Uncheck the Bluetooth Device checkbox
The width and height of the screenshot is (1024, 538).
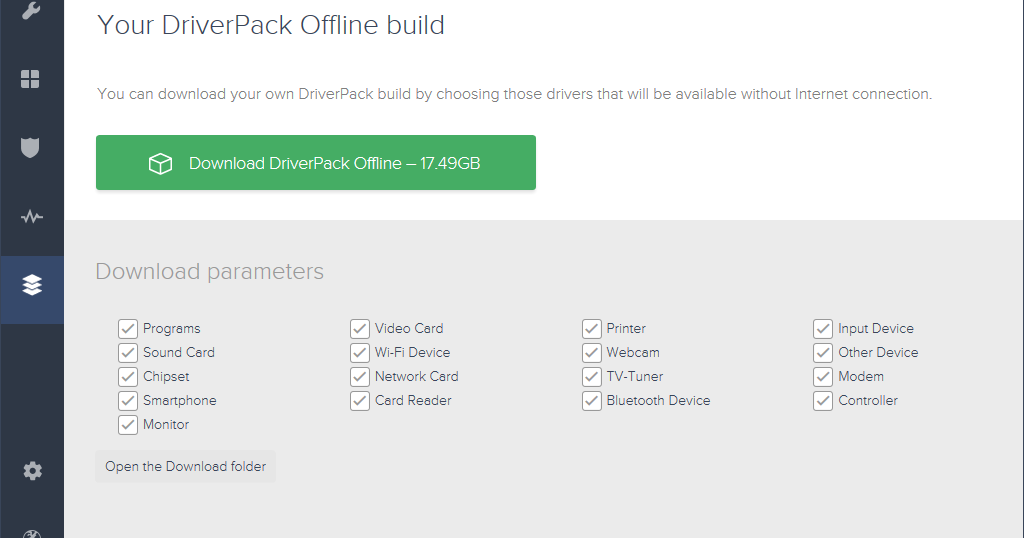(592, 401)
